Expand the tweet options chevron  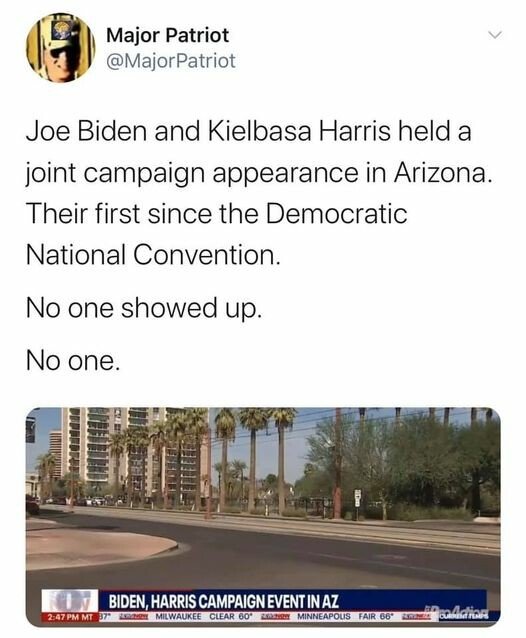point(495,35)
